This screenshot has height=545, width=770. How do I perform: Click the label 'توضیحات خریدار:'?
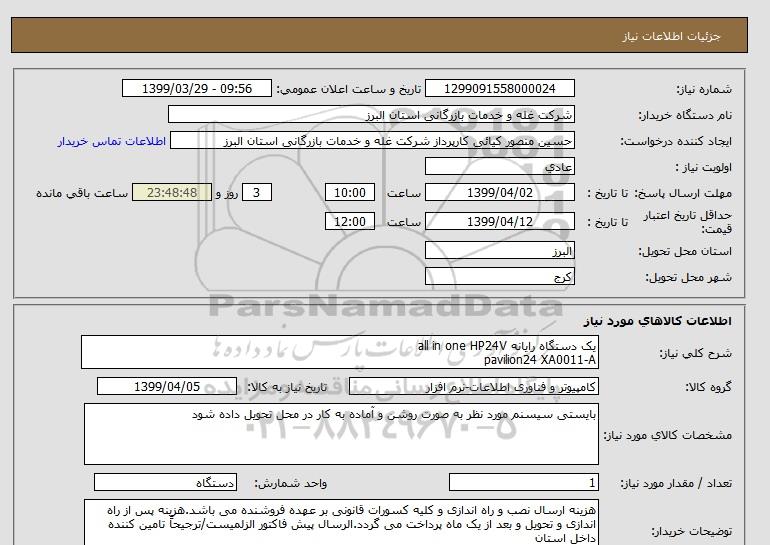tap(691, 531)
